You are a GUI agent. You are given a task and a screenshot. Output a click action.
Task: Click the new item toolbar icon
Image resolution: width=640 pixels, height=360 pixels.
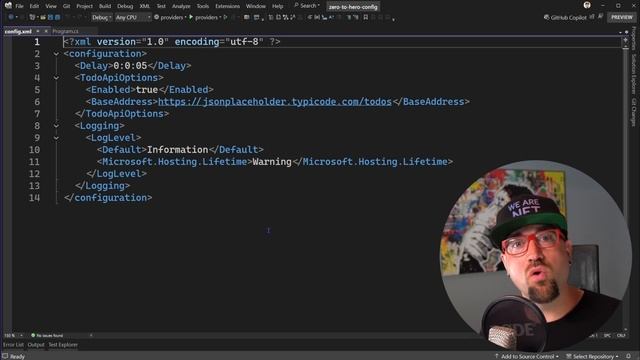pos(32,17)
